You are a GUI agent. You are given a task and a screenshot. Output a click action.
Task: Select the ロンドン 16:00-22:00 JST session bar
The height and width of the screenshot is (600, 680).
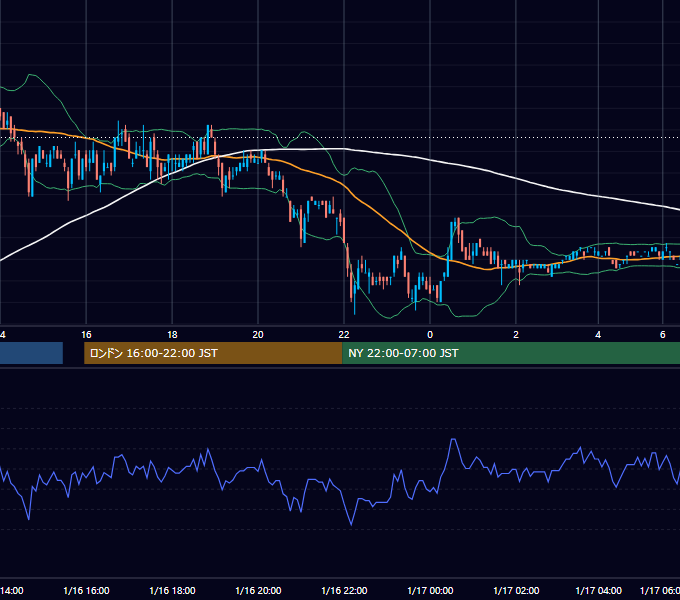(x=213, y=353)
